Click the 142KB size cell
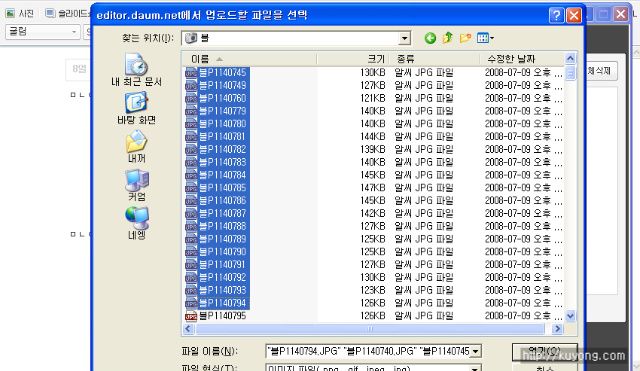This screenshot has width=640, height=371. (373, 213)
